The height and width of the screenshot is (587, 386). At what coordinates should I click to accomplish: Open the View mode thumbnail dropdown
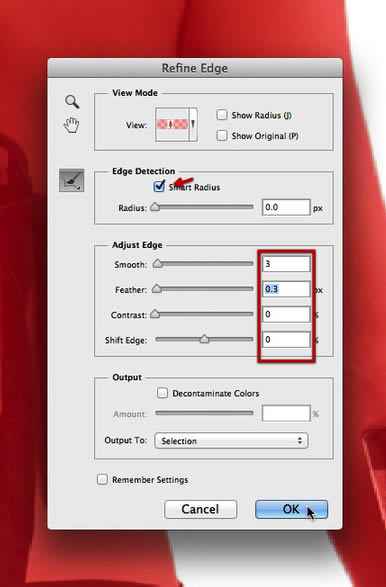[176, 124]
